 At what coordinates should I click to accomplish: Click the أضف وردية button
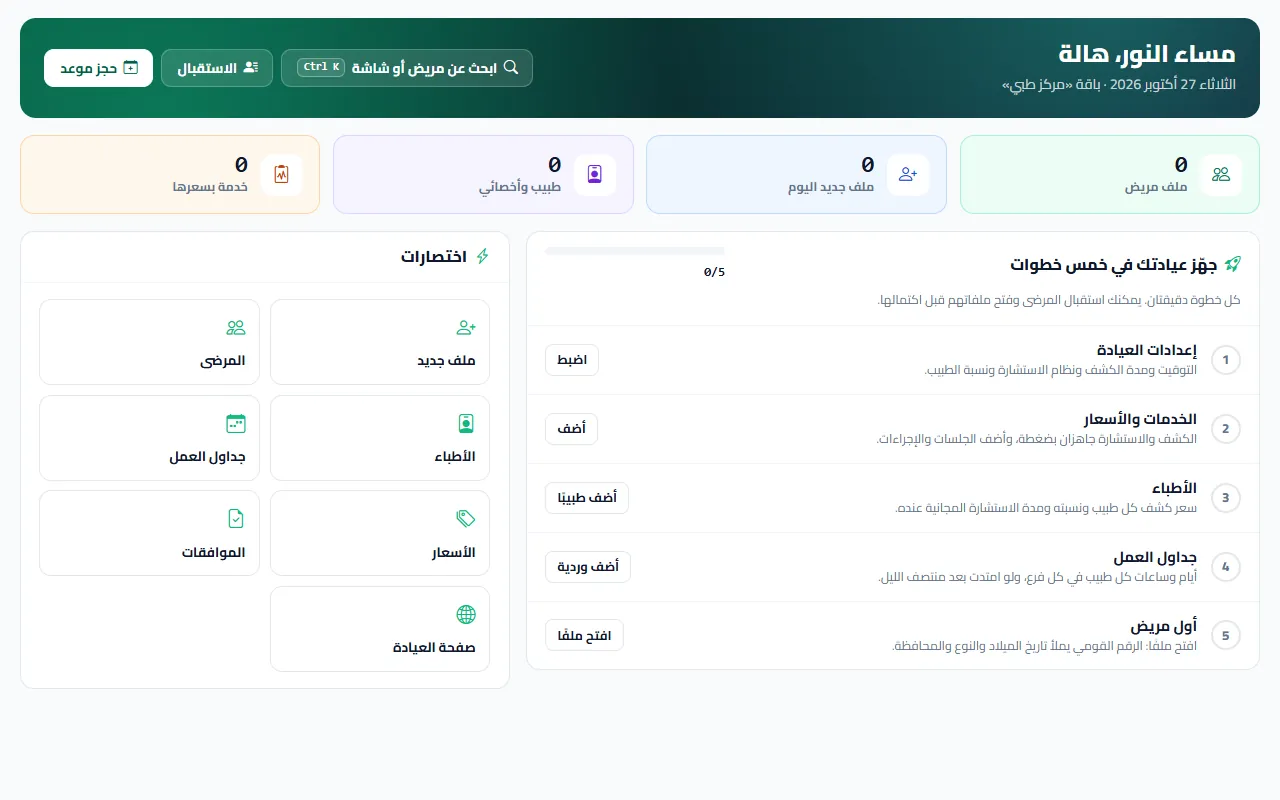click(588, 567)
